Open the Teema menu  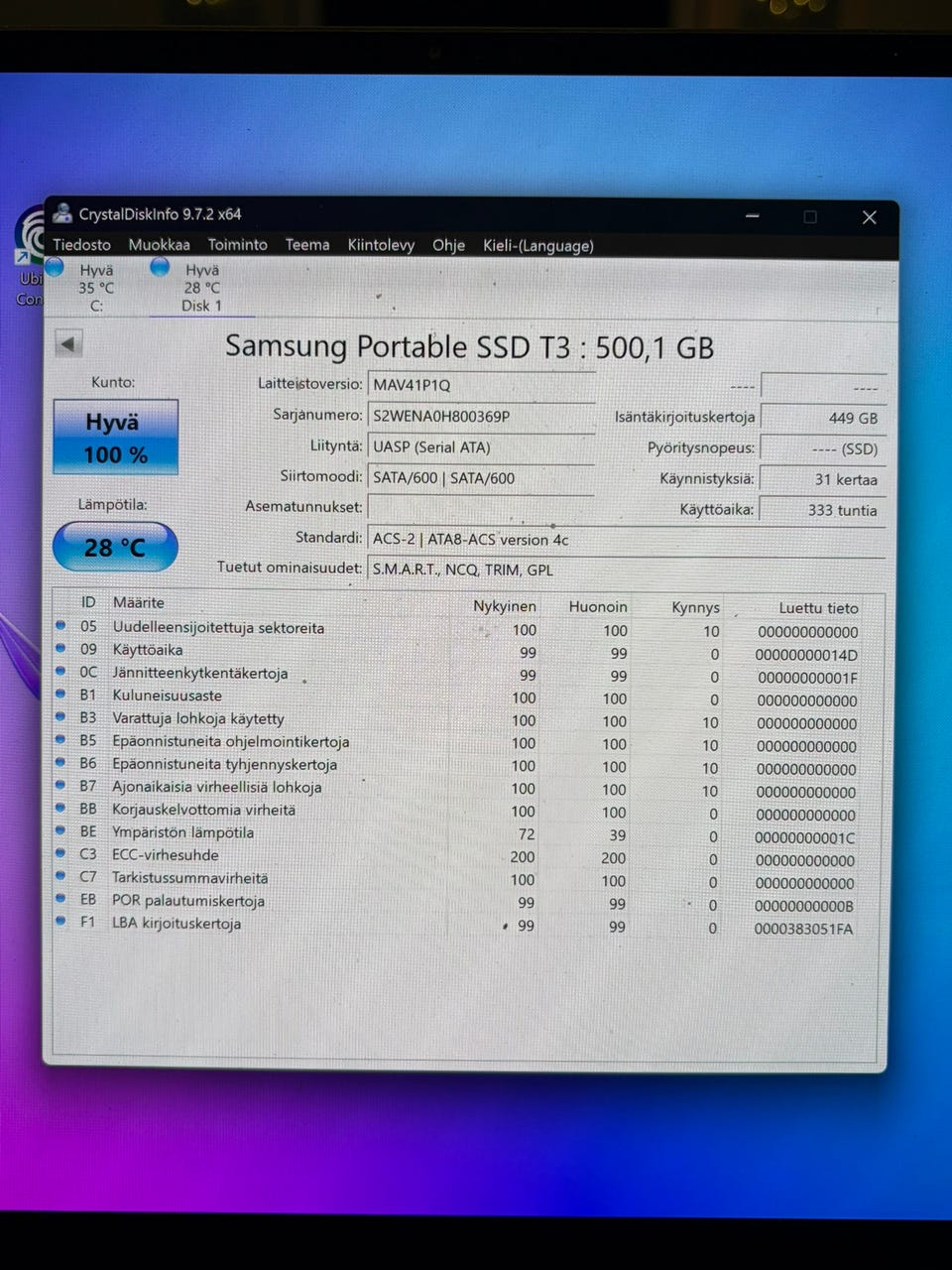click(307, 244)
